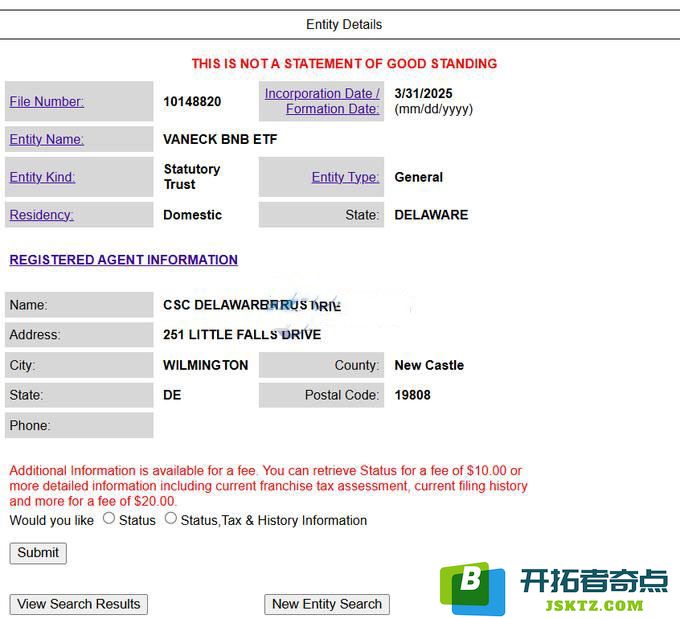Click the Additional Information fee notice text

click(268, 486)
